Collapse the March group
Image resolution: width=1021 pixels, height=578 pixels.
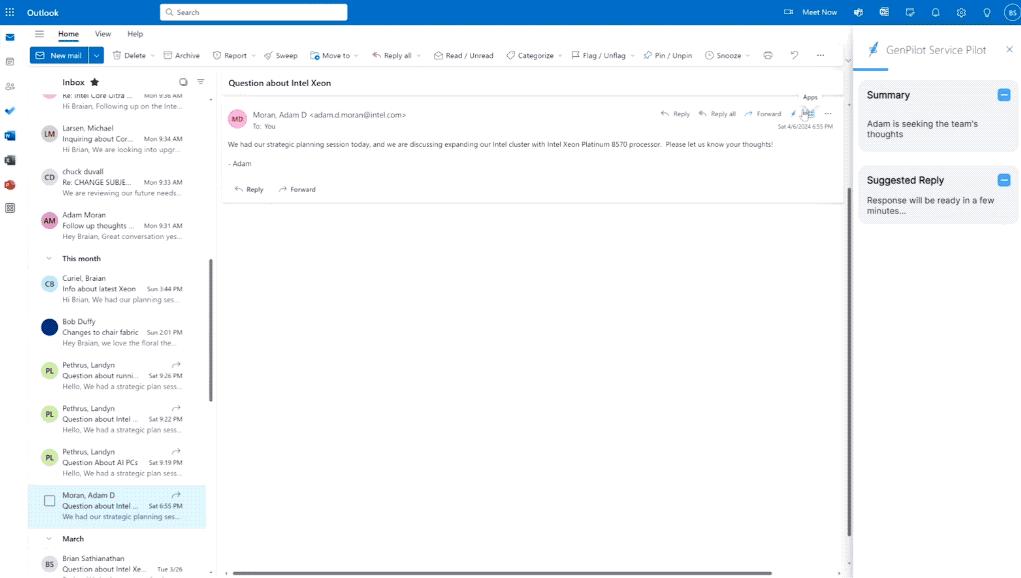(49, 539)
